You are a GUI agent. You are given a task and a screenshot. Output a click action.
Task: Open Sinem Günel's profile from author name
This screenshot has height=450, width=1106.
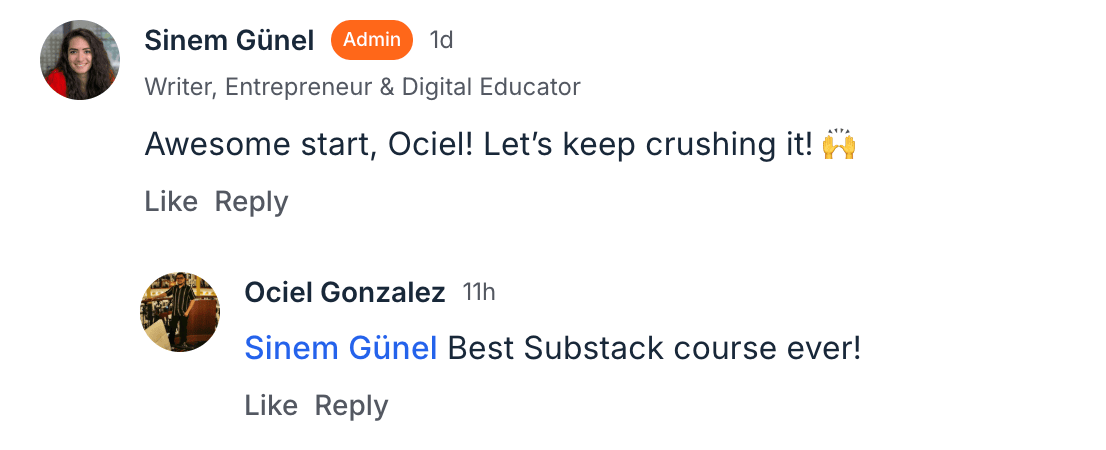point(229,41)
